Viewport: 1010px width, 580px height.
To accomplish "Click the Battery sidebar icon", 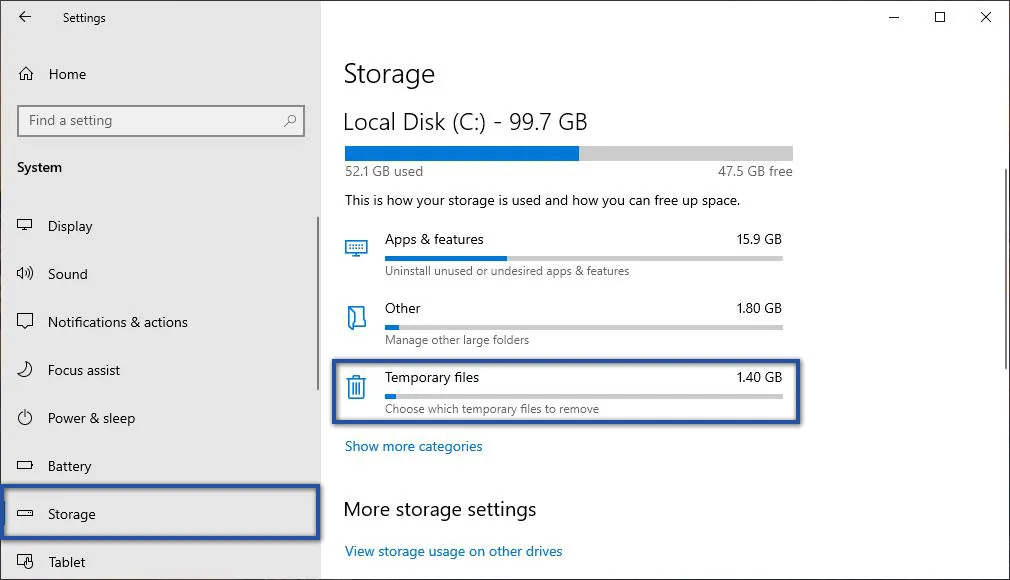I will pos(24,466).
